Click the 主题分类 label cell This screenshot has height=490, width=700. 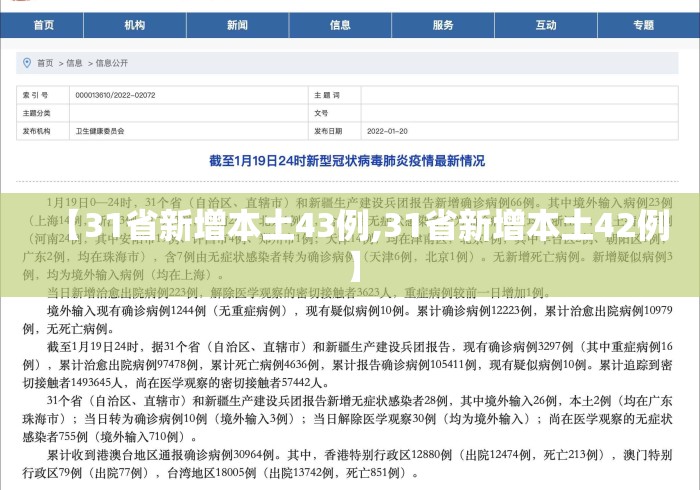click(43, 113)
